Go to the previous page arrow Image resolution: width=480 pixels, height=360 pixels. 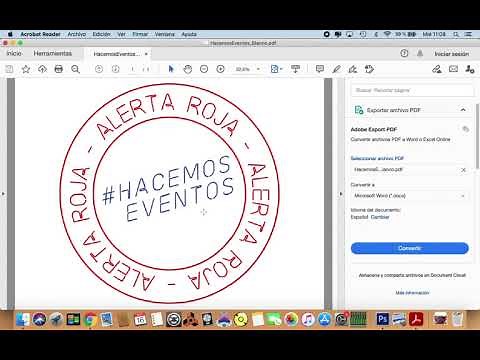pos(99,69)
